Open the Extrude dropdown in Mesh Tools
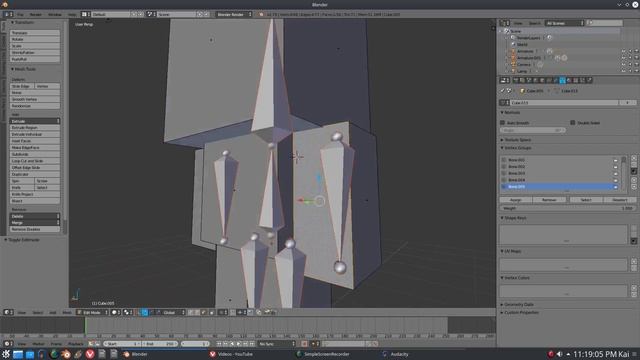Viewport: 640px width, 360px height. tap(35, 121)
